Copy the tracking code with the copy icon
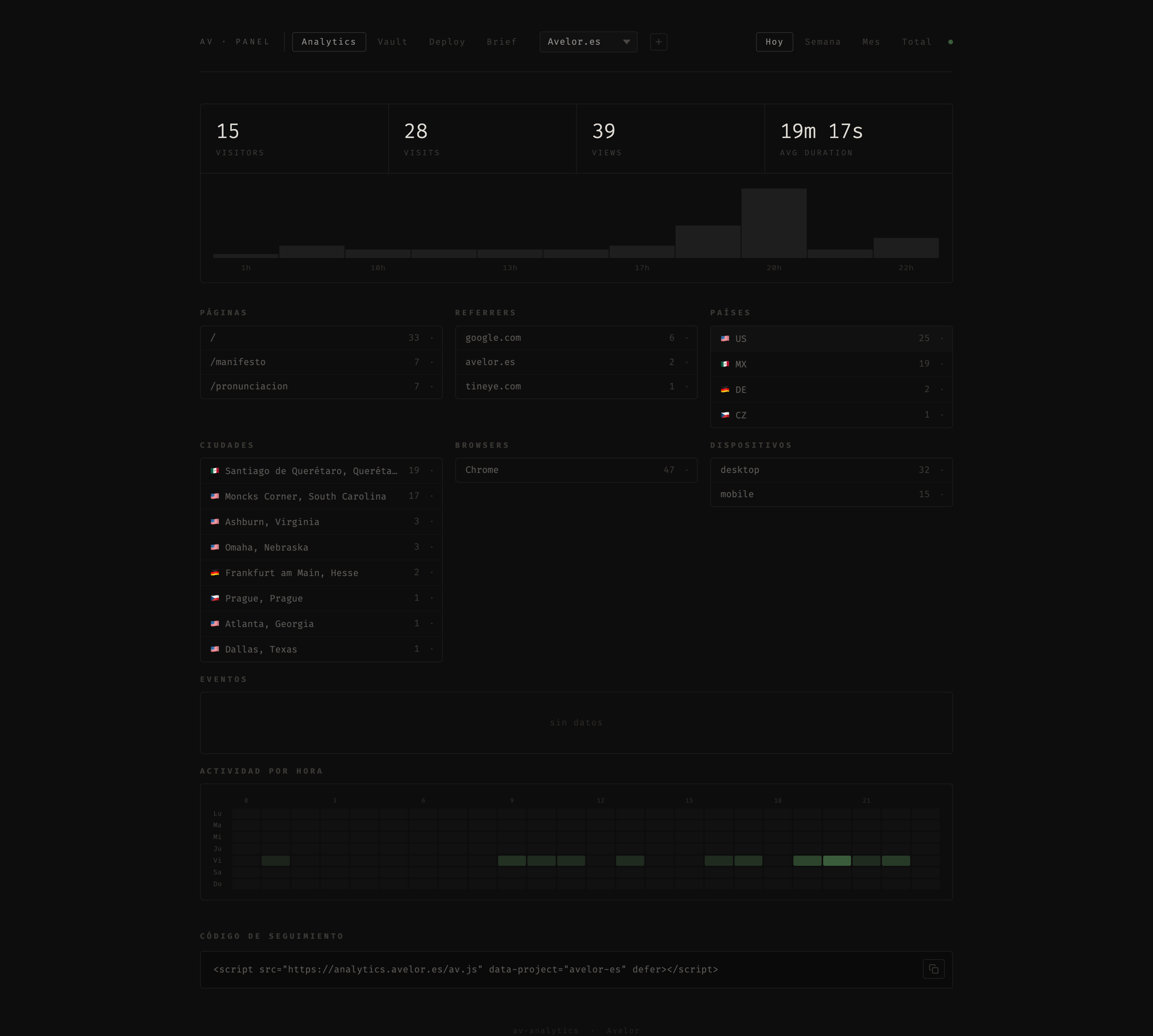 [x=933, y=969]
